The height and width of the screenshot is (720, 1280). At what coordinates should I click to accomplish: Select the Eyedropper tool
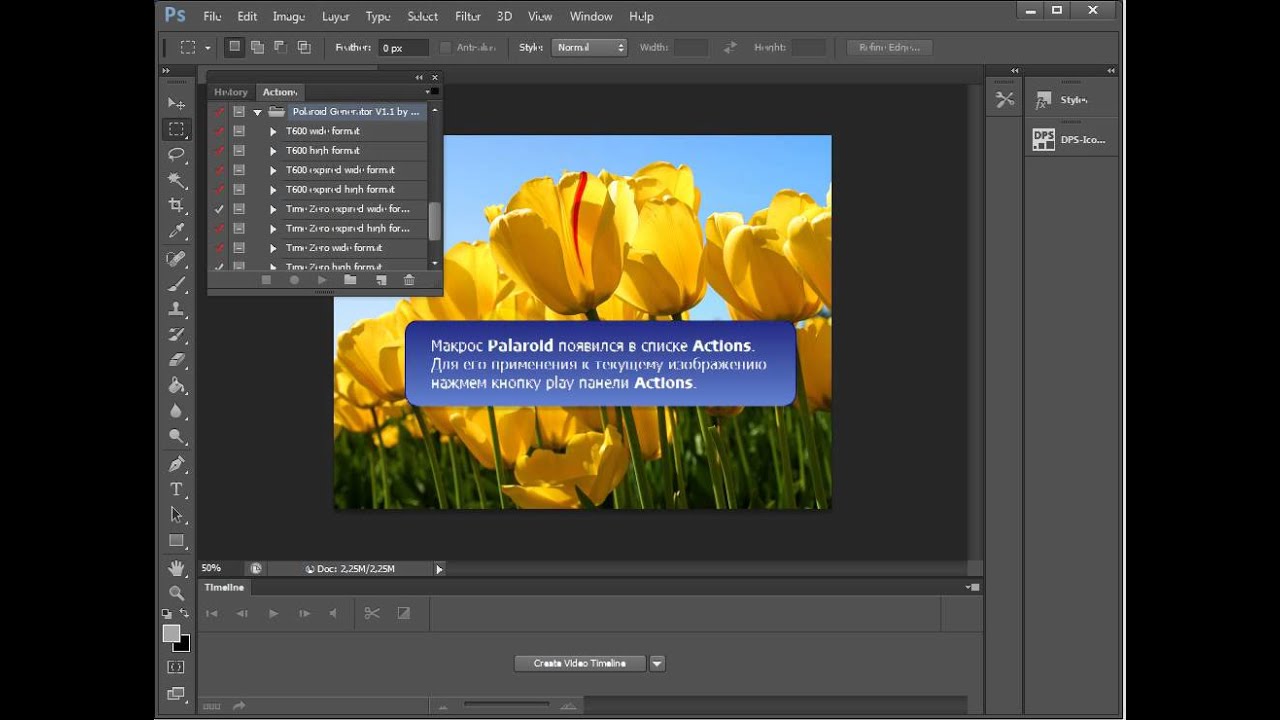pos(177,231)
